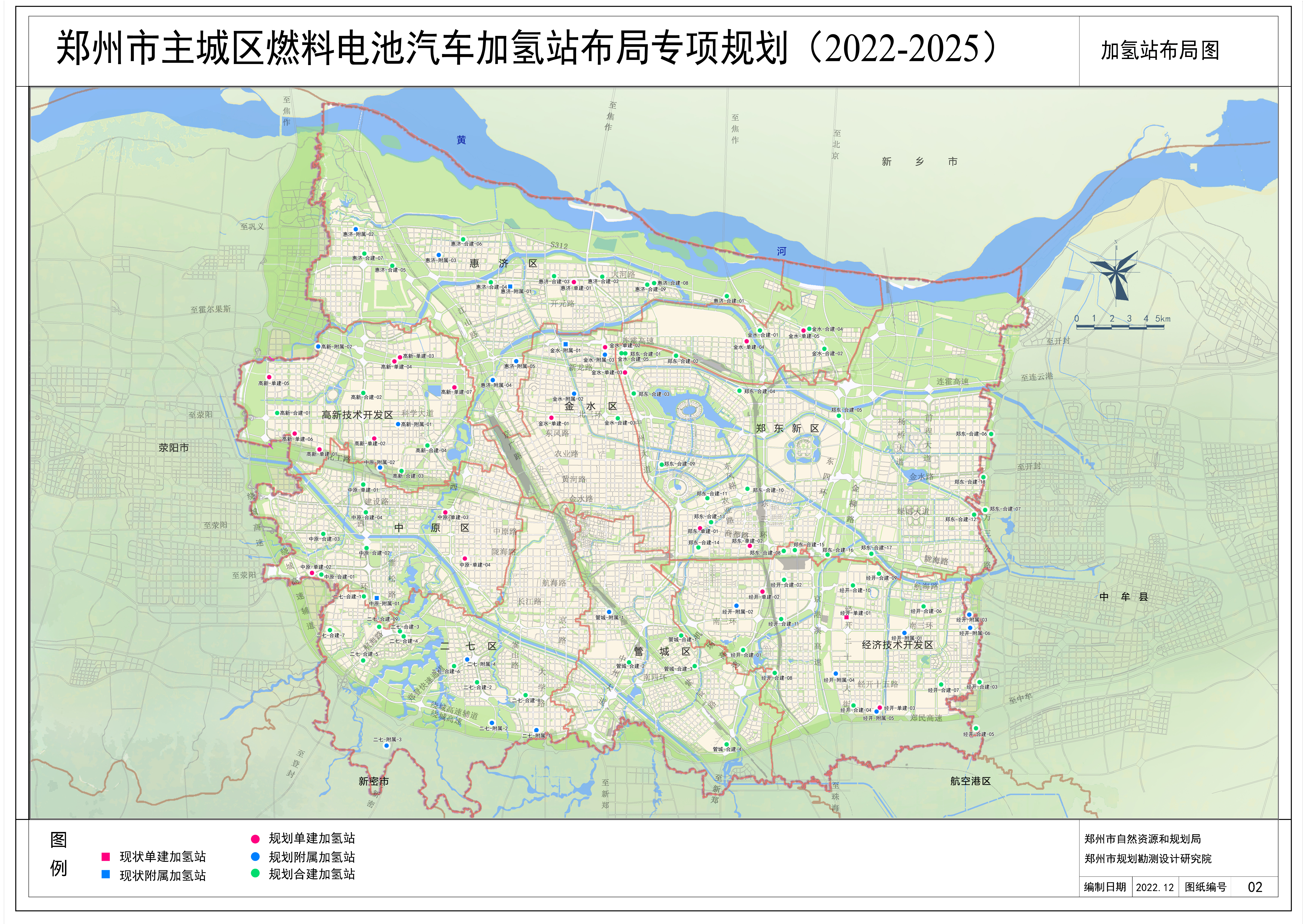Click the 高新技术开发区 district label
The height and width of the screenshot is (924, 1307).
click(357, 415)
